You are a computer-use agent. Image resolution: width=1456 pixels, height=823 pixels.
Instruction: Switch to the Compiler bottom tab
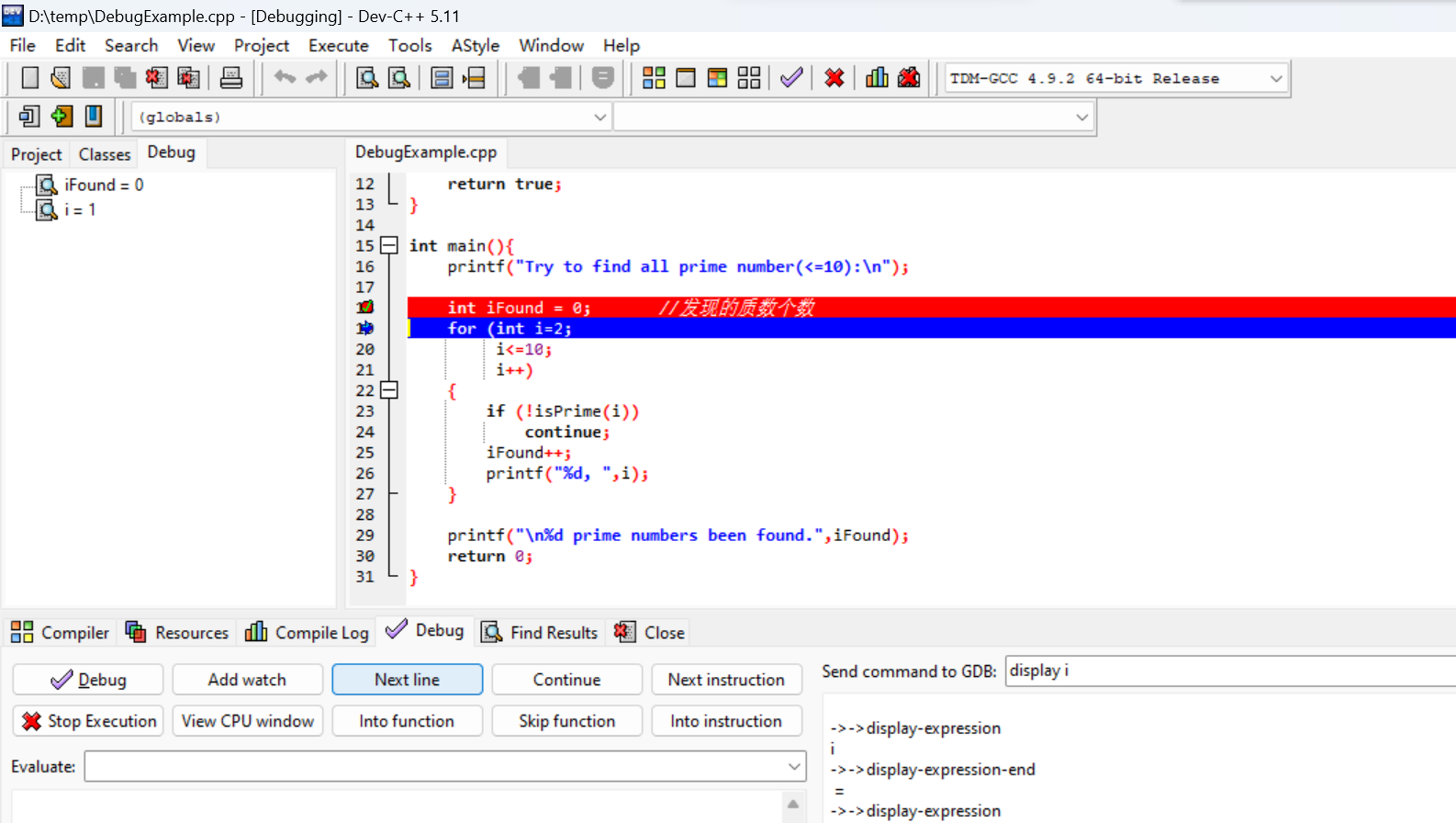pyautogui.click(x=60, y=632)
